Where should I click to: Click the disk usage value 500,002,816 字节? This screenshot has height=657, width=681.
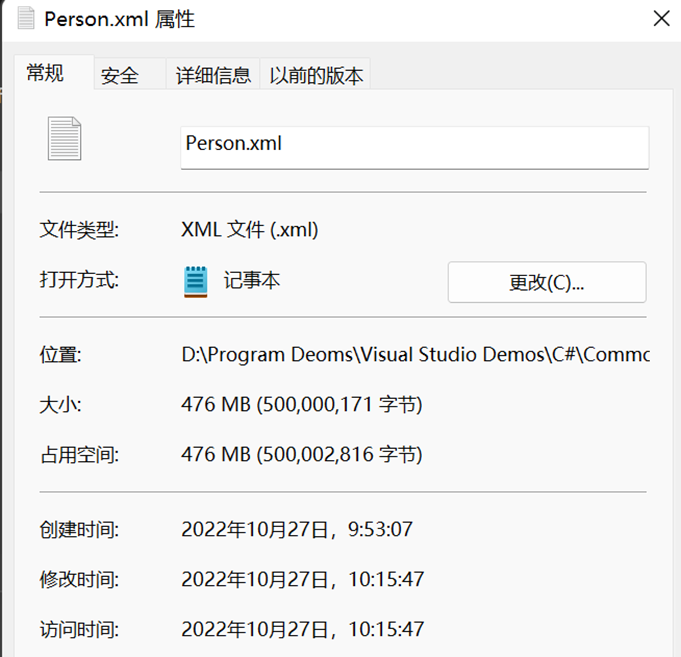pos(302,455)
